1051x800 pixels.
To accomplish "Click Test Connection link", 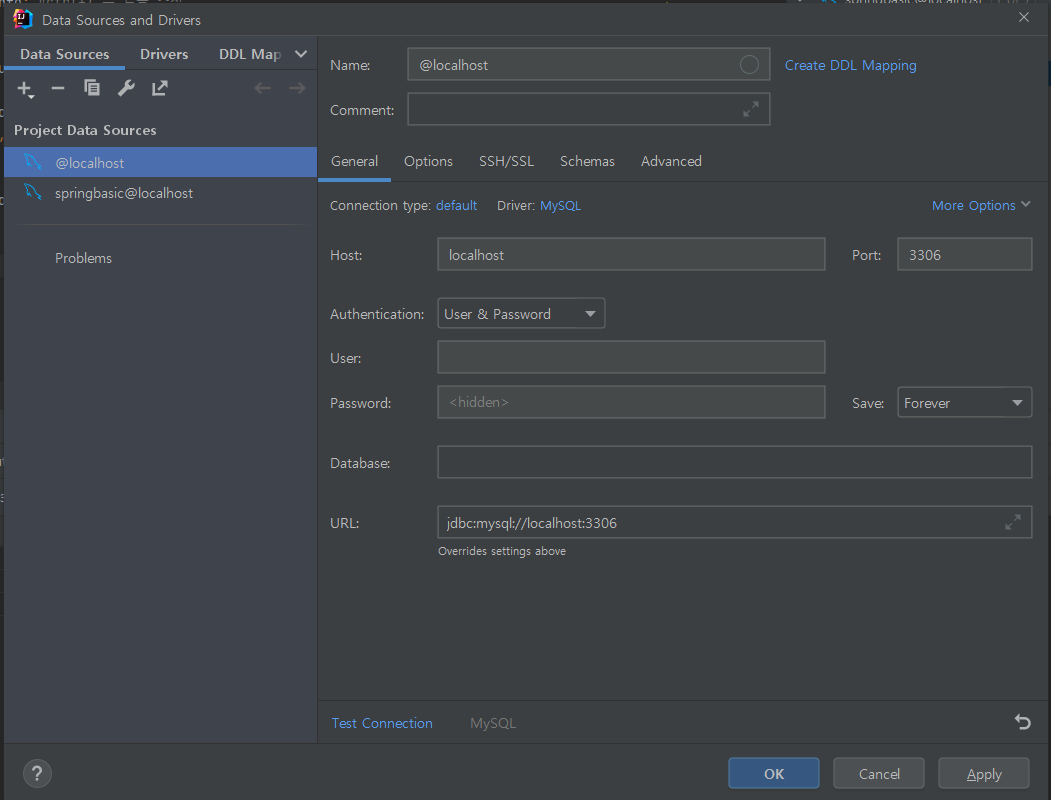I will pyautogui.click(x=382, y=723).
